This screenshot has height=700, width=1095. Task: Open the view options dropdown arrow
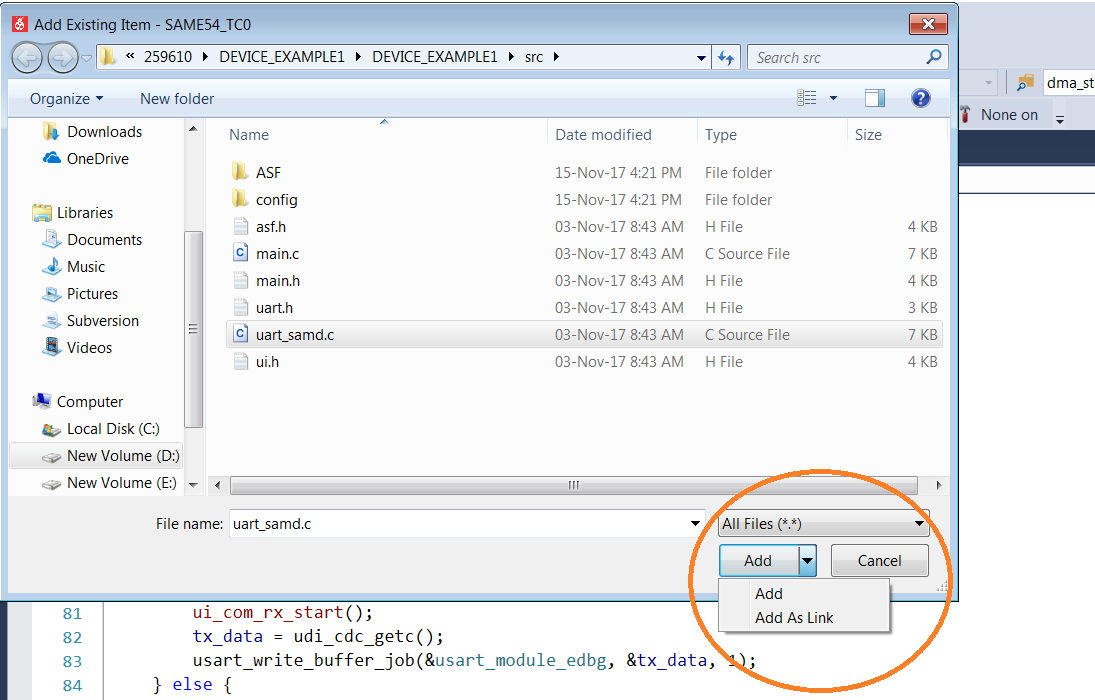(x=833, y=98)
